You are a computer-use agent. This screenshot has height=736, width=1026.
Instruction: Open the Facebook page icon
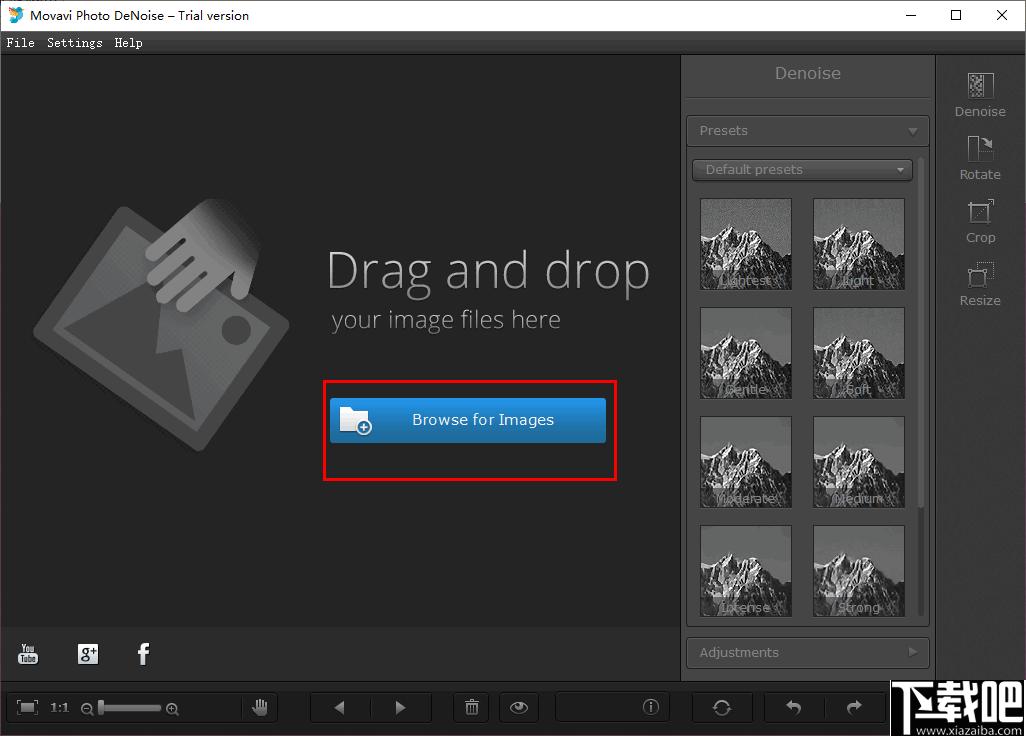143,654
